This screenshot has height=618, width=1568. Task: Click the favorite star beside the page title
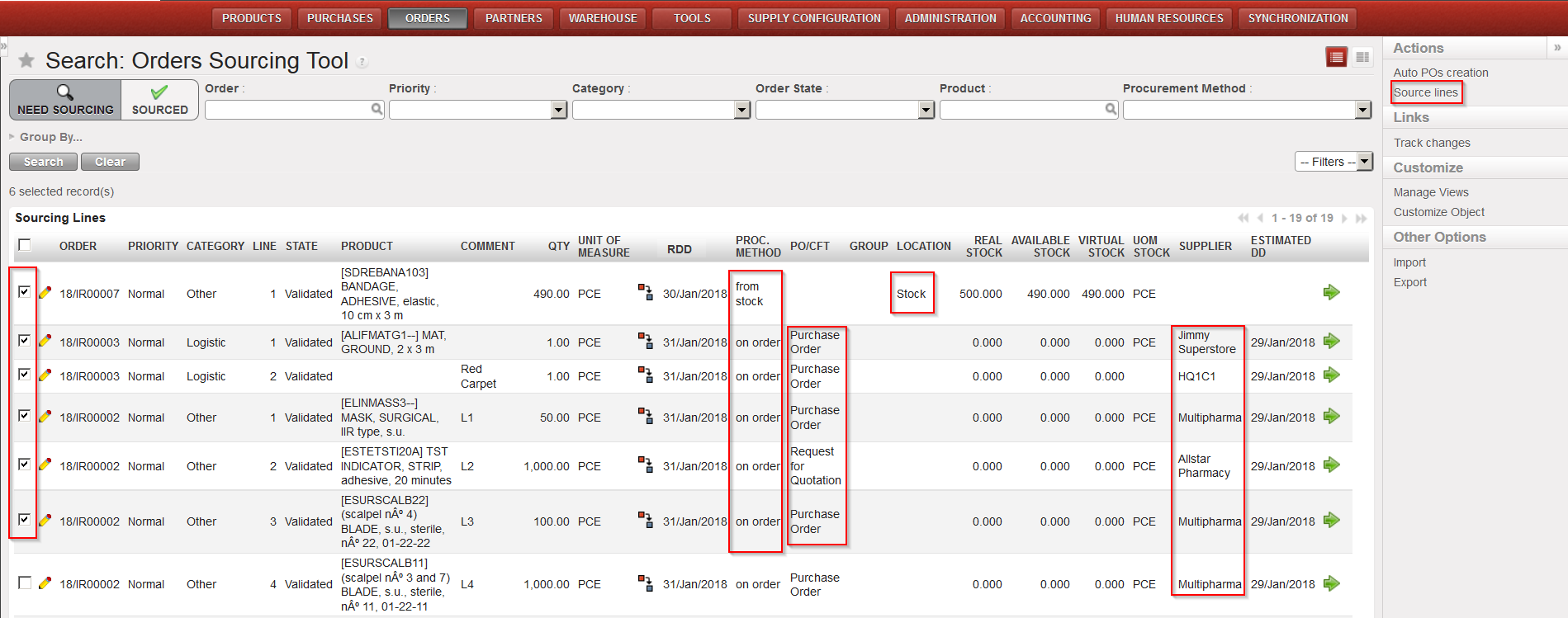coord(26,60)
